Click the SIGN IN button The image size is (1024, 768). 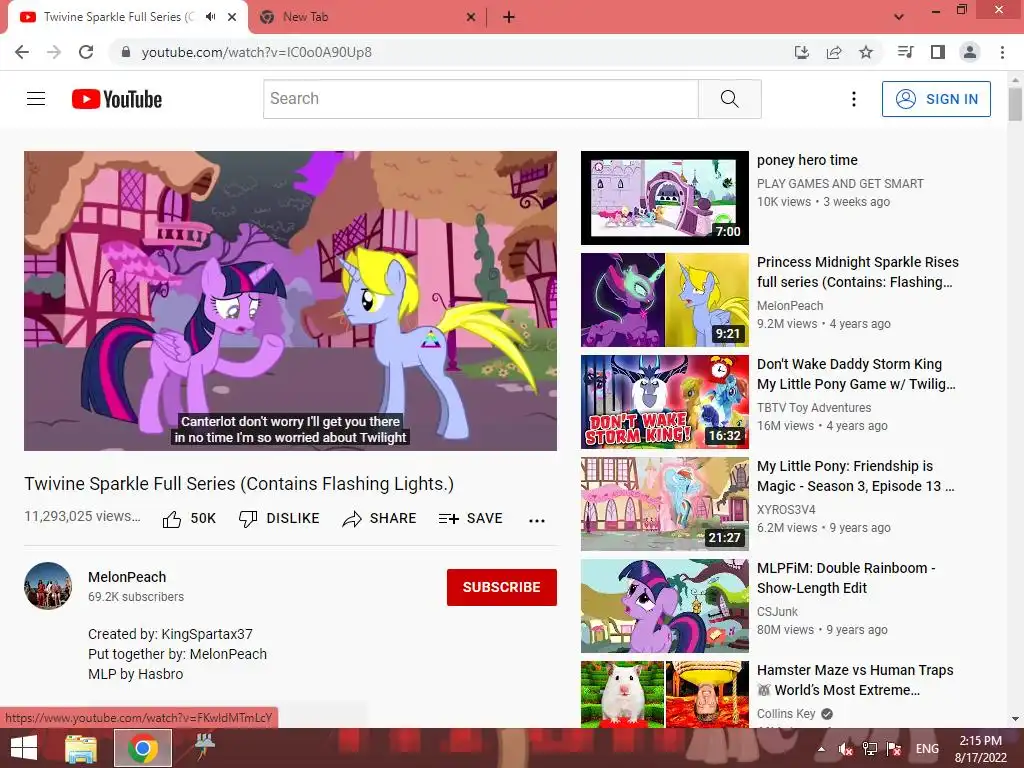[936, 99]
